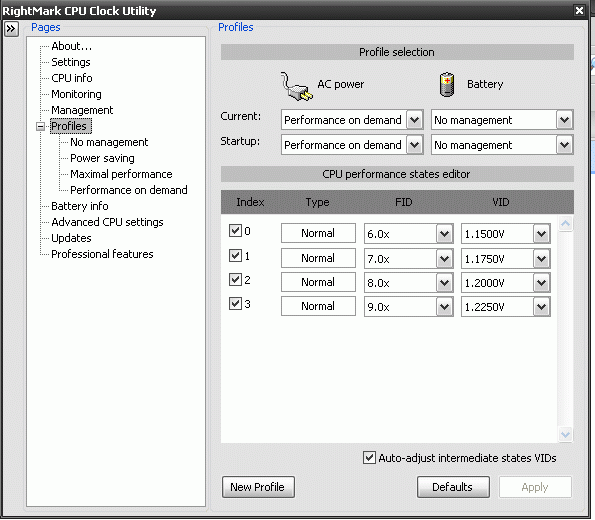Image resolution: width=595 pixels, height=520 pixels.
Task: Click the Battery icon
Action: pos(447,85)
